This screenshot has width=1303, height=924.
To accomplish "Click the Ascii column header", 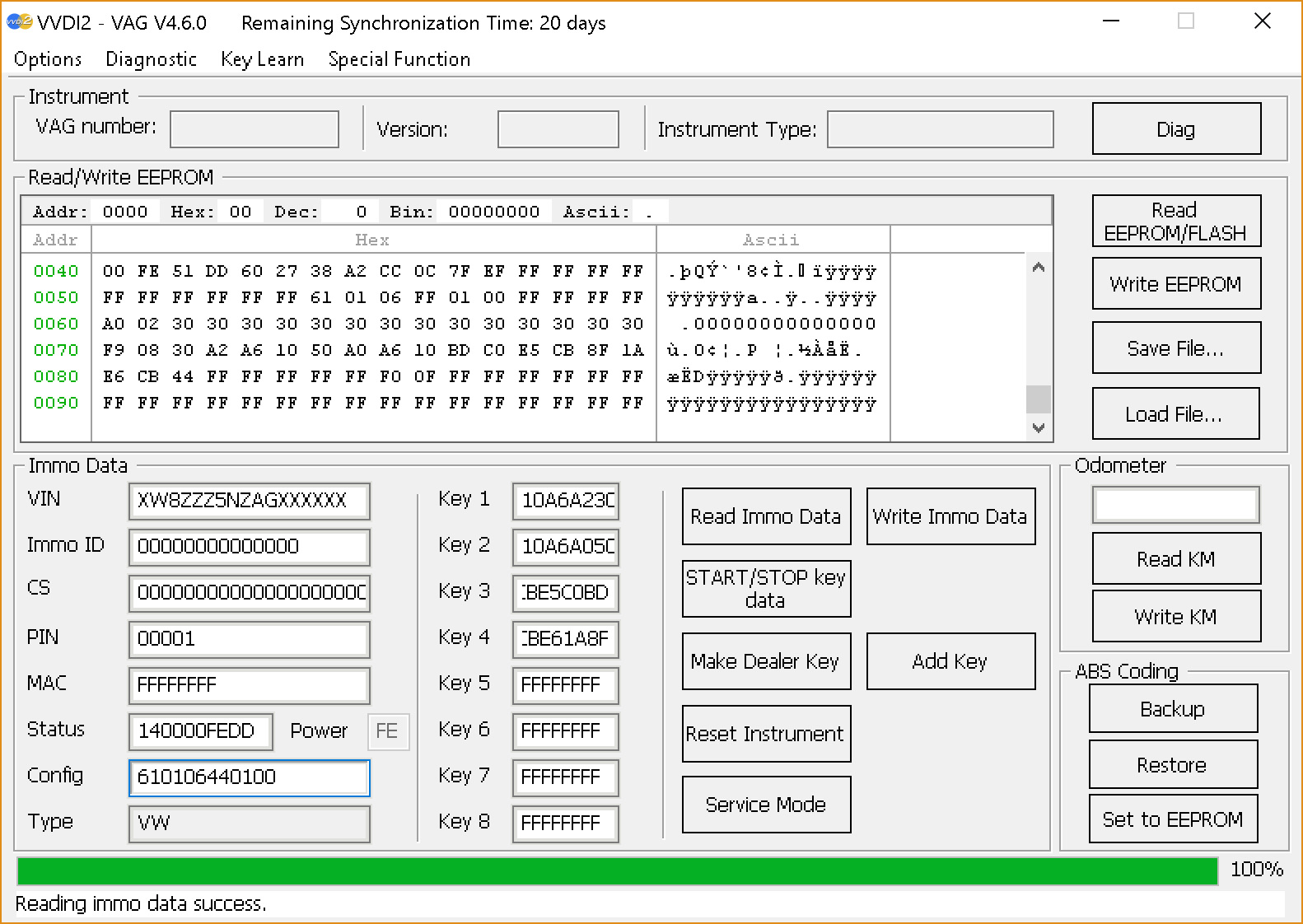I will (x=773, y=240).
